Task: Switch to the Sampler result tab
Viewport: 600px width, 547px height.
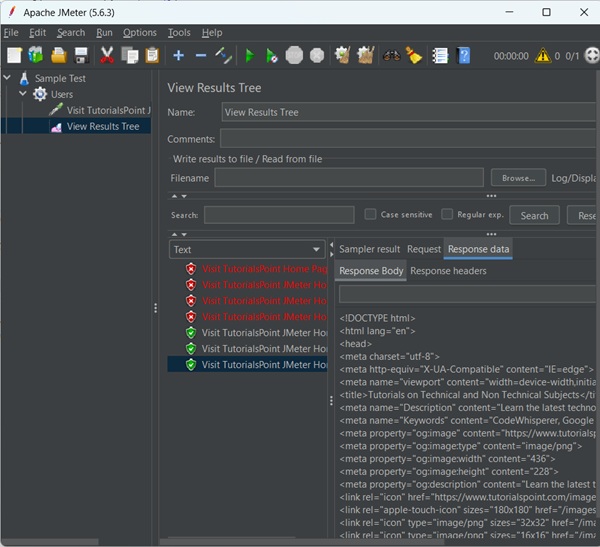Action: pyautogui.click(x=369, y=249)
